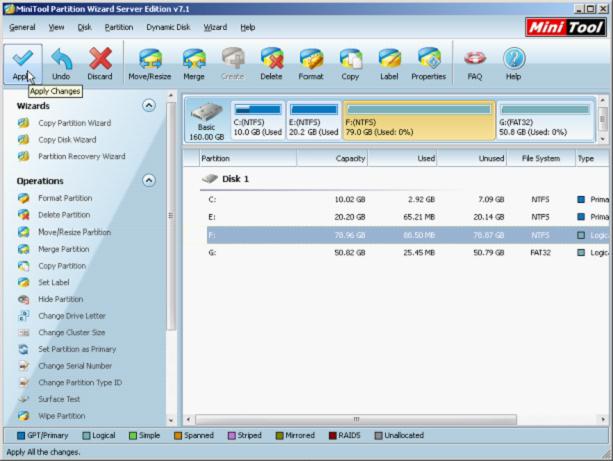Viewport: 613px width, 461px height.
Task: Open Help from the toolbar
Action: click(513, 65)
